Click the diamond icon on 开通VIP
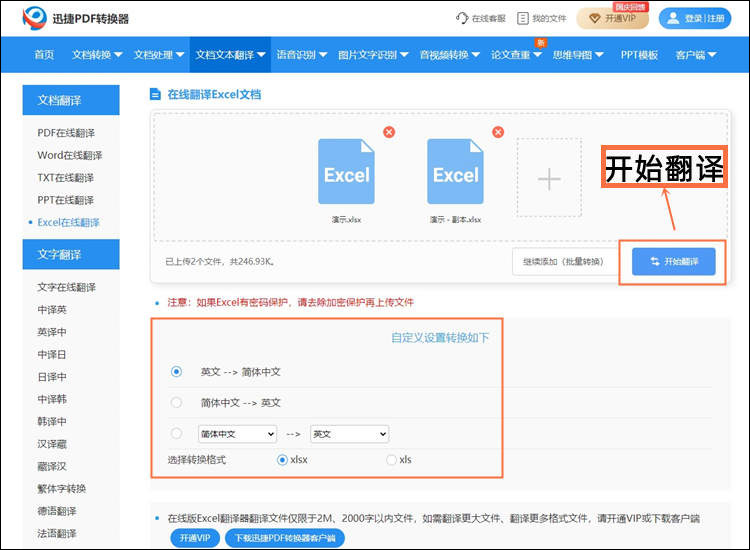The image size is (750, 550). [595, 19]
